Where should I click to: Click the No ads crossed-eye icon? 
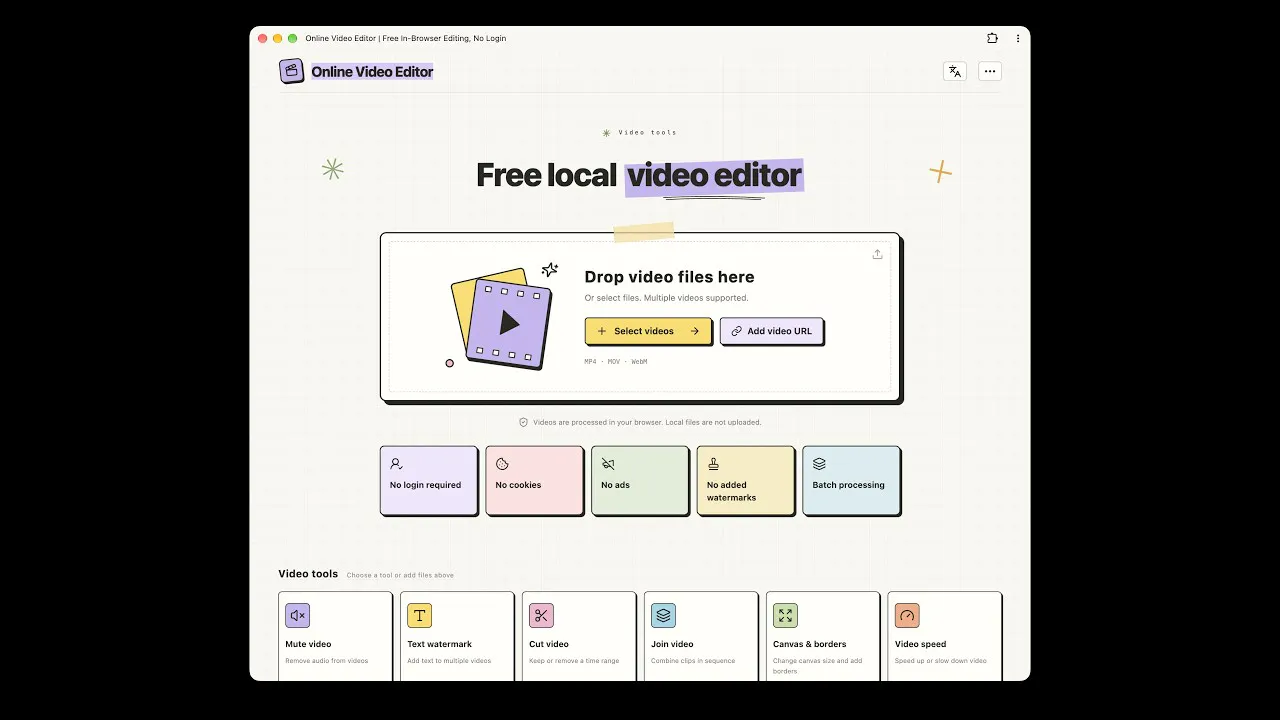coord(608,464)
